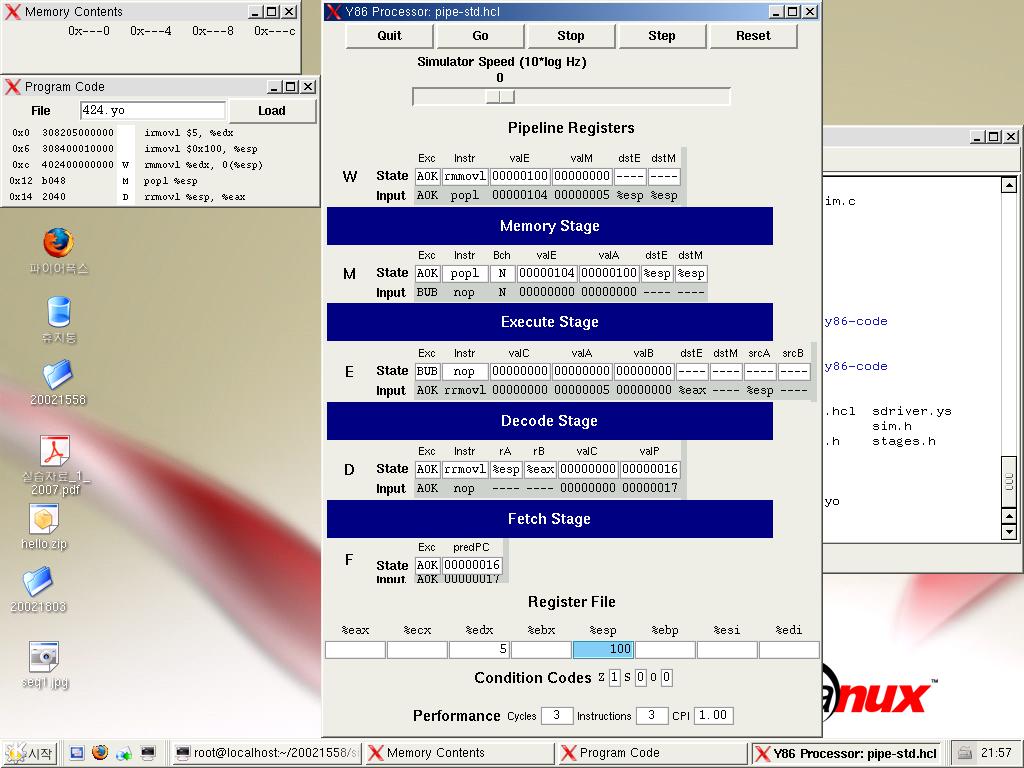Select the hello.zip archive icon
The image size is (1024, 768).
pyautogui.click(x=43, y=520)
